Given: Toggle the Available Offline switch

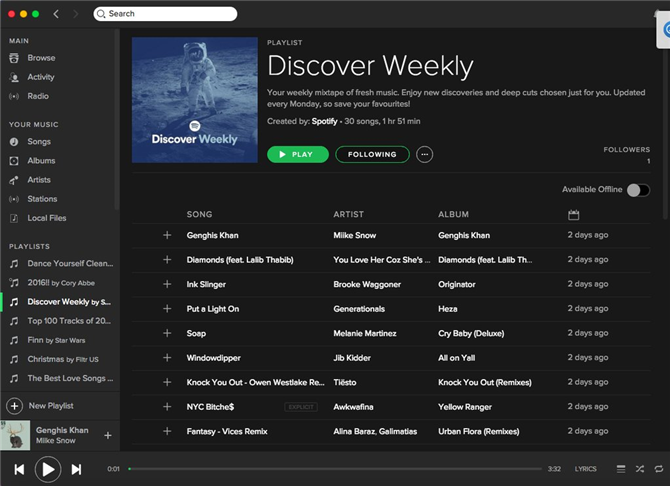Looking at the screenshot, I should point(638,190).
